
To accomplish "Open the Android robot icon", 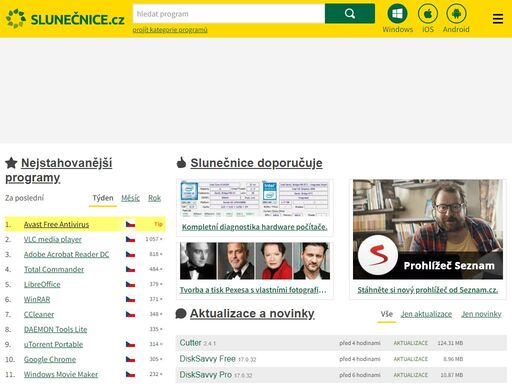I will pyautogui.click(x=456, y=14).
